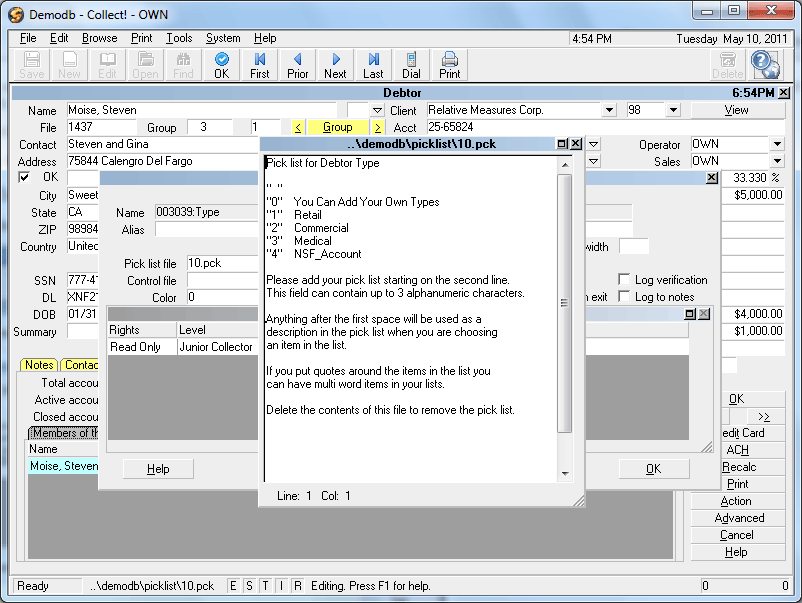Open the System menu
The width and height of the screenshot is (802, 603).
pos(223,38)
